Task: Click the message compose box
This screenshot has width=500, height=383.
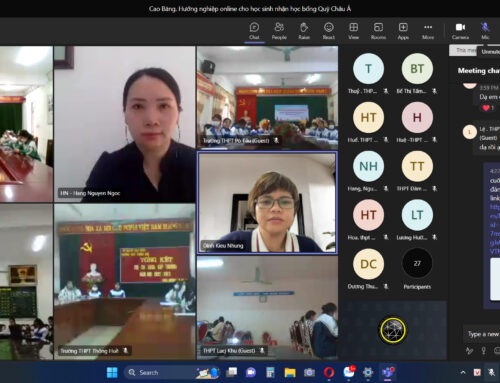Action: (x=482, y=334)
